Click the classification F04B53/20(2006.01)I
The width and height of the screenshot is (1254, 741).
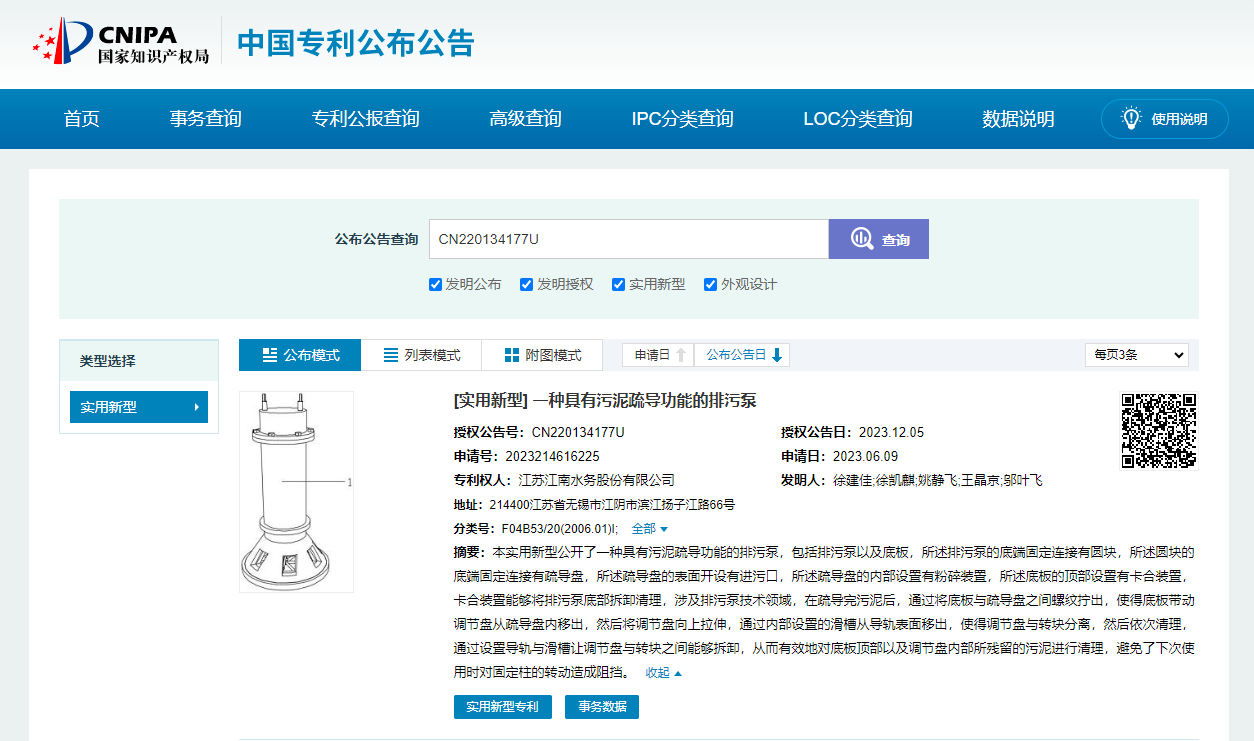pos(560,528)
